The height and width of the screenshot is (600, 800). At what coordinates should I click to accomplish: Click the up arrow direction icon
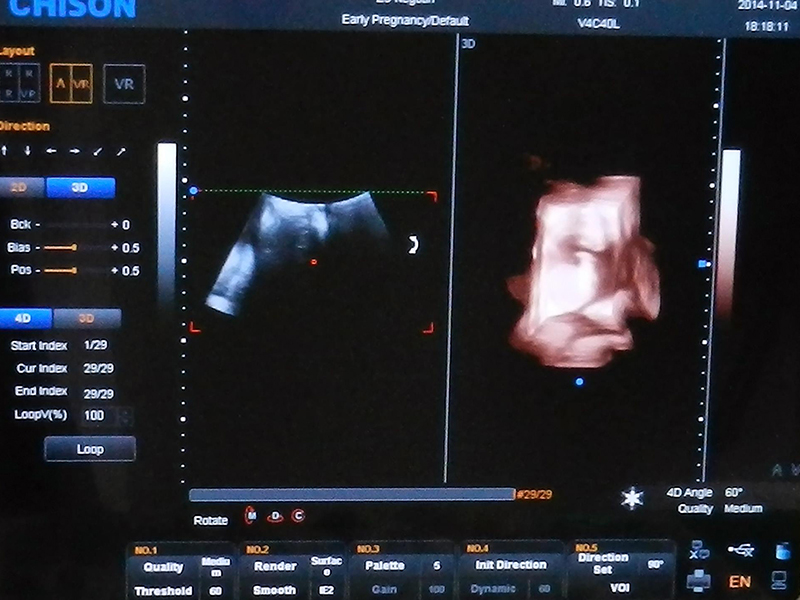point(5,151)
